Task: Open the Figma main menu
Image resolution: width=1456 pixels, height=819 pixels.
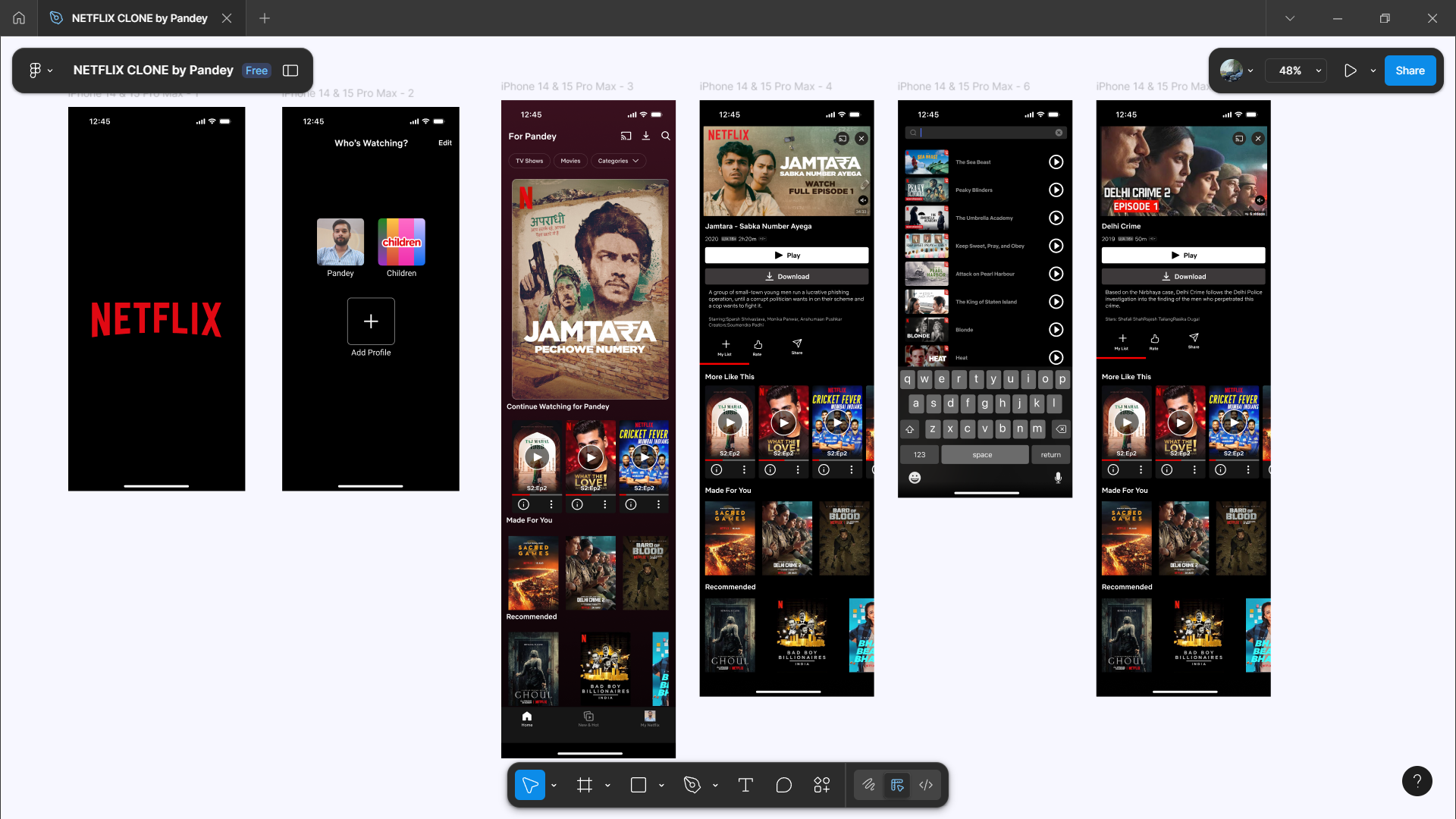Action: click(x=35, y=71)
